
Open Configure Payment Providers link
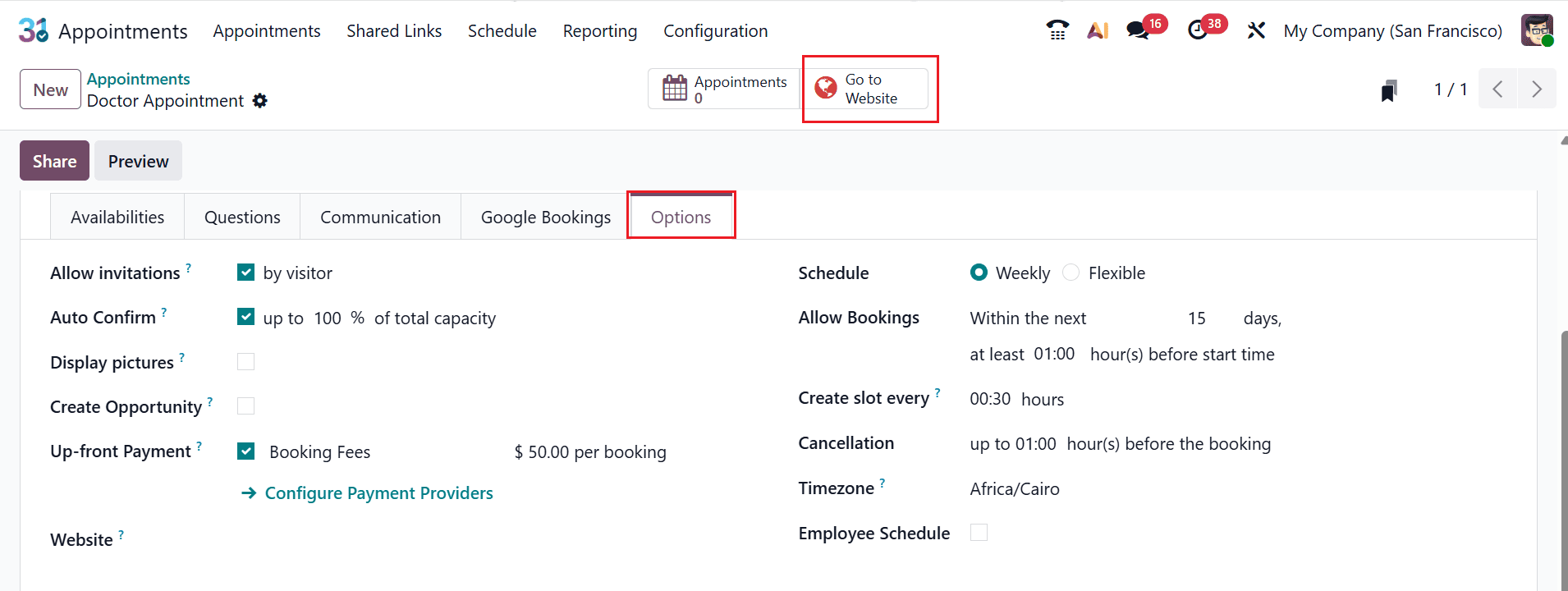tap(367, 492)
